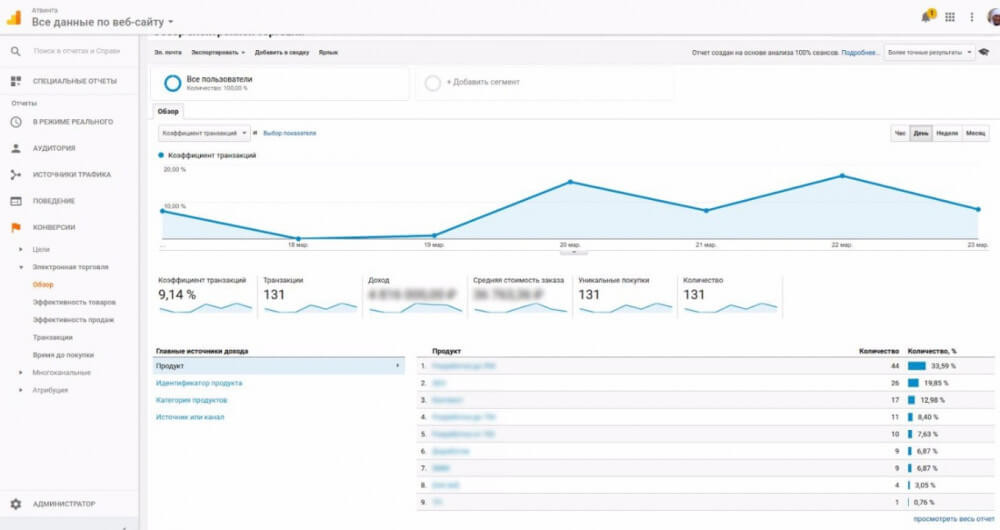Viewport: 1000px width, 530px height.
Task: Click the Выбор показателя link
Action: point(290,133)
